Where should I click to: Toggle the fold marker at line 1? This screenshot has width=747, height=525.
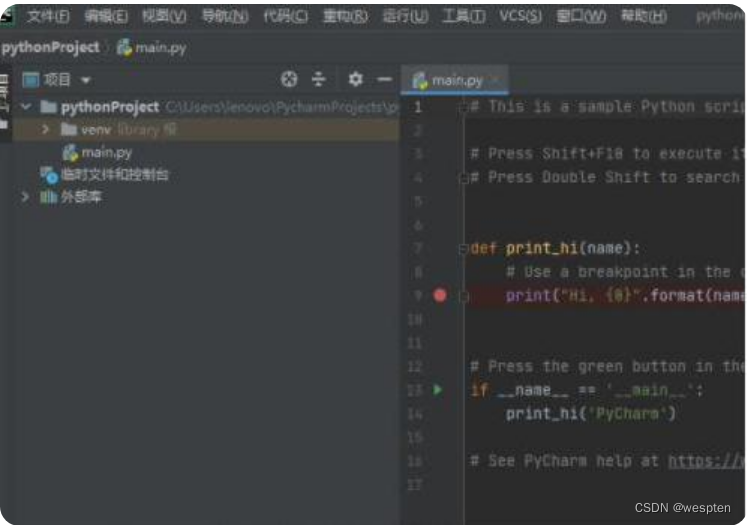click(463, 109)
